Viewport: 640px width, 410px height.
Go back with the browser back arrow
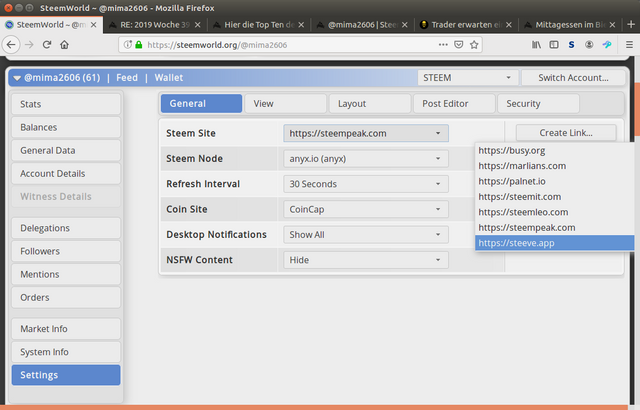click(11, 45)
